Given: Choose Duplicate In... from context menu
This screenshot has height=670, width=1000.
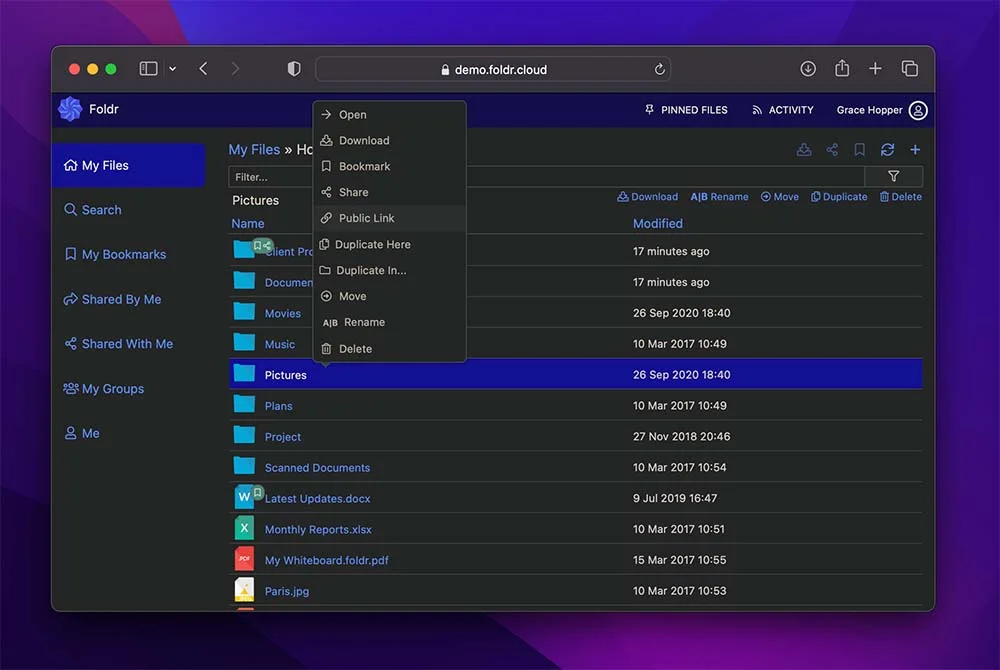Looking at the screenshot, I should [x=390, y=270].
